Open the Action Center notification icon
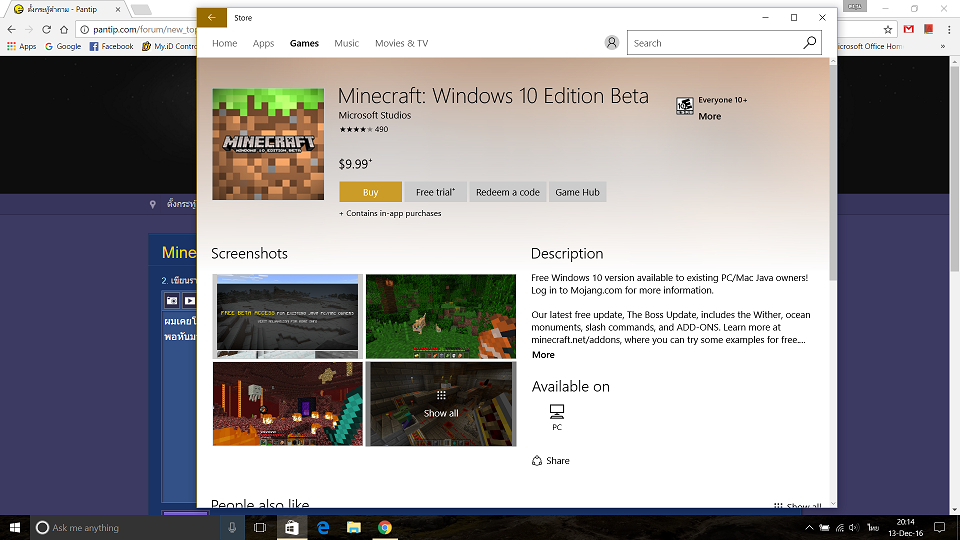This screenshot has height=540, width=960. 939,527
